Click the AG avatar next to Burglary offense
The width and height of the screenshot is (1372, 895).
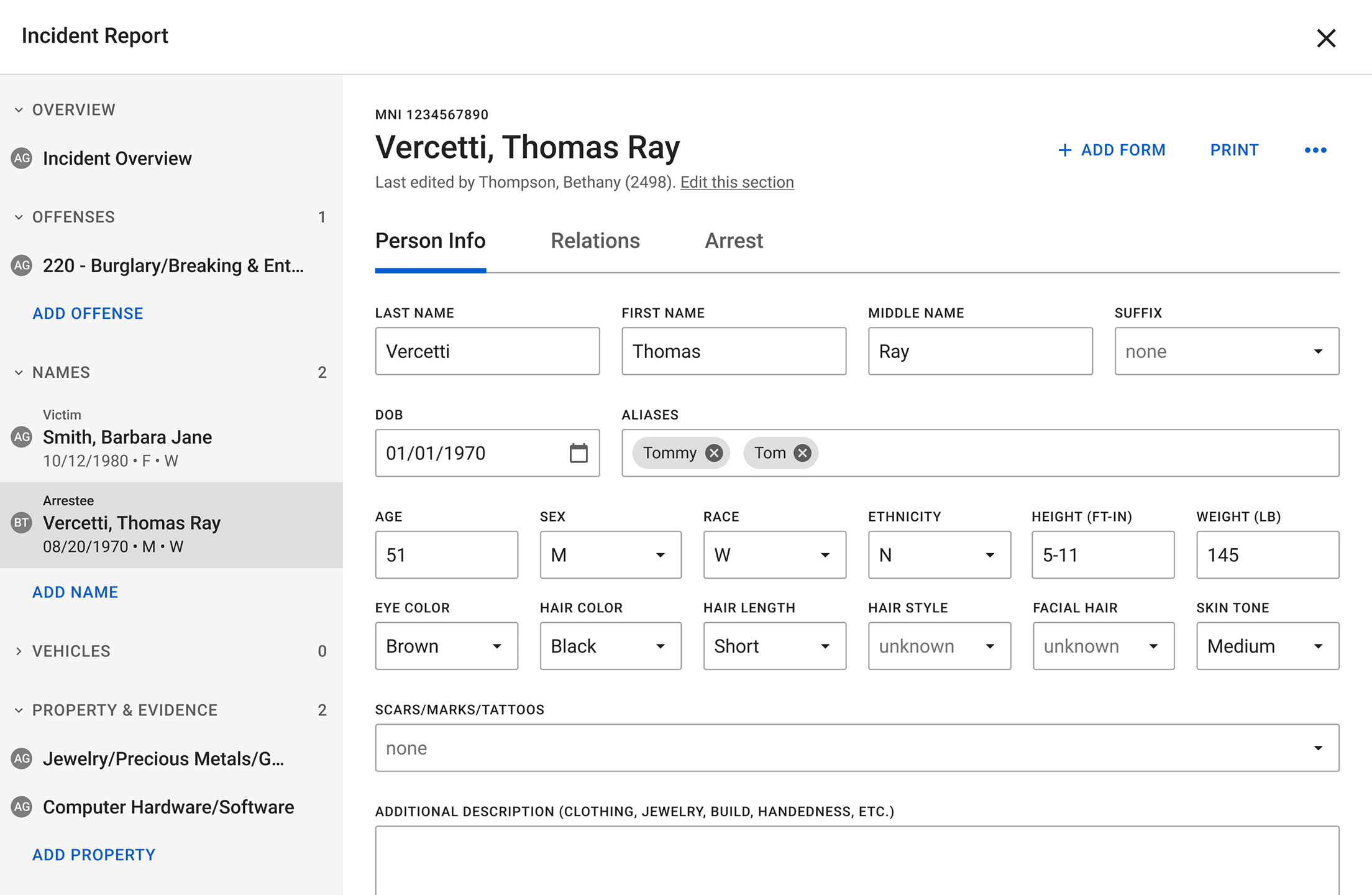pos(22,265)
